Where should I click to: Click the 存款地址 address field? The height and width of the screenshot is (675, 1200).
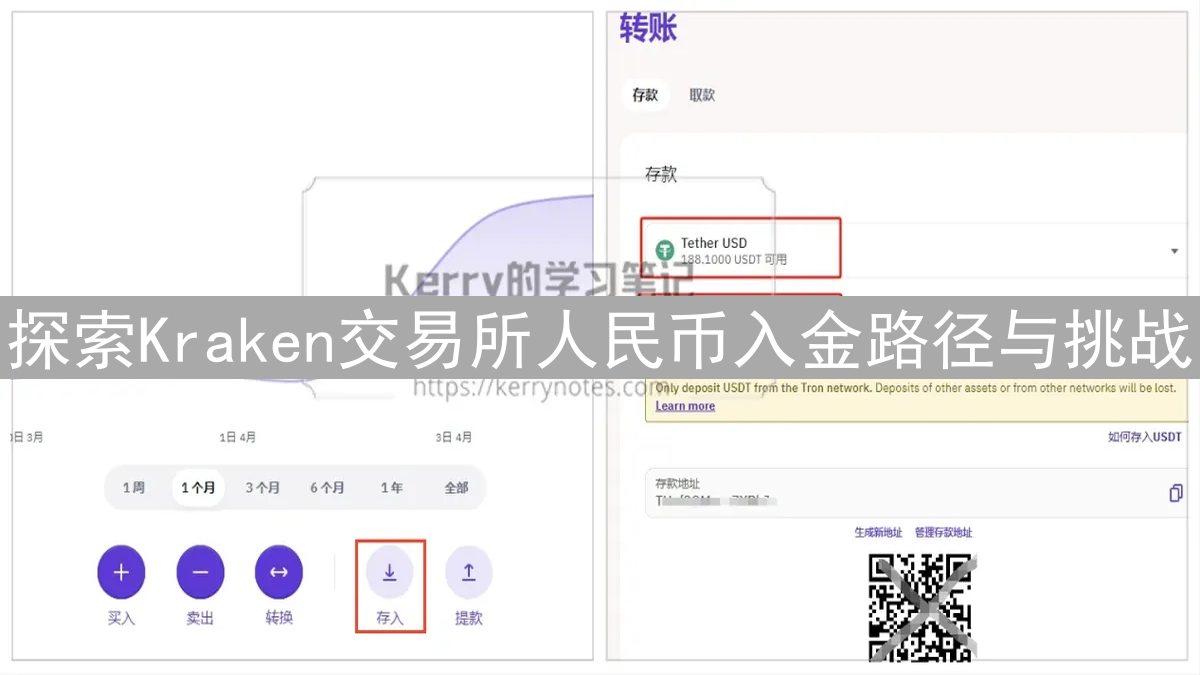(x=917, y=492)
